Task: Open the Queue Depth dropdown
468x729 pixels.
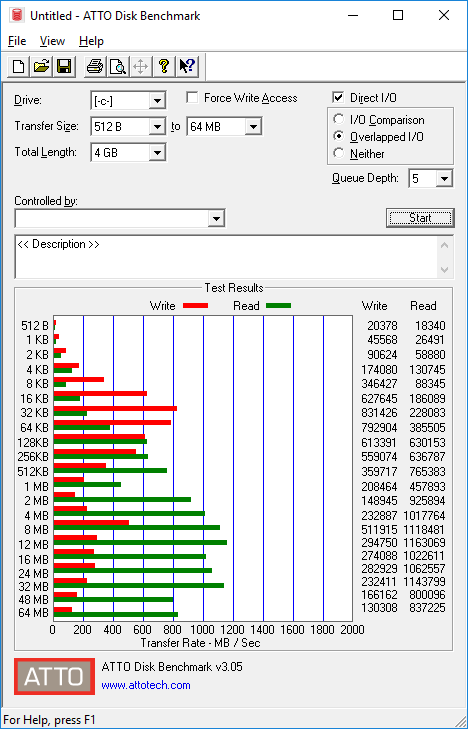Action: [444, 179]
